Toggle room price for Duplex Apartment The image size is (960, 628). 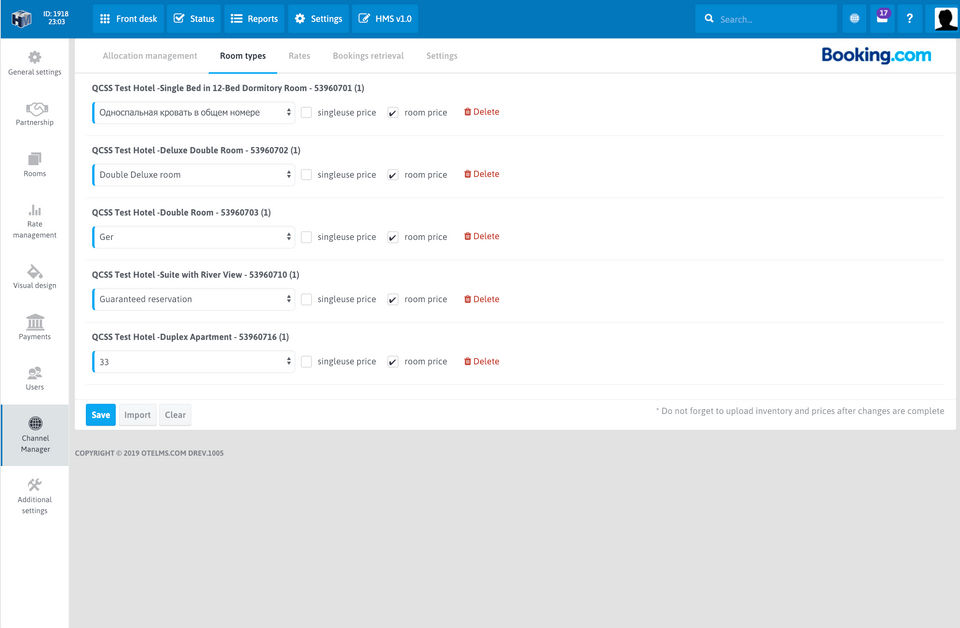[393, 362]
